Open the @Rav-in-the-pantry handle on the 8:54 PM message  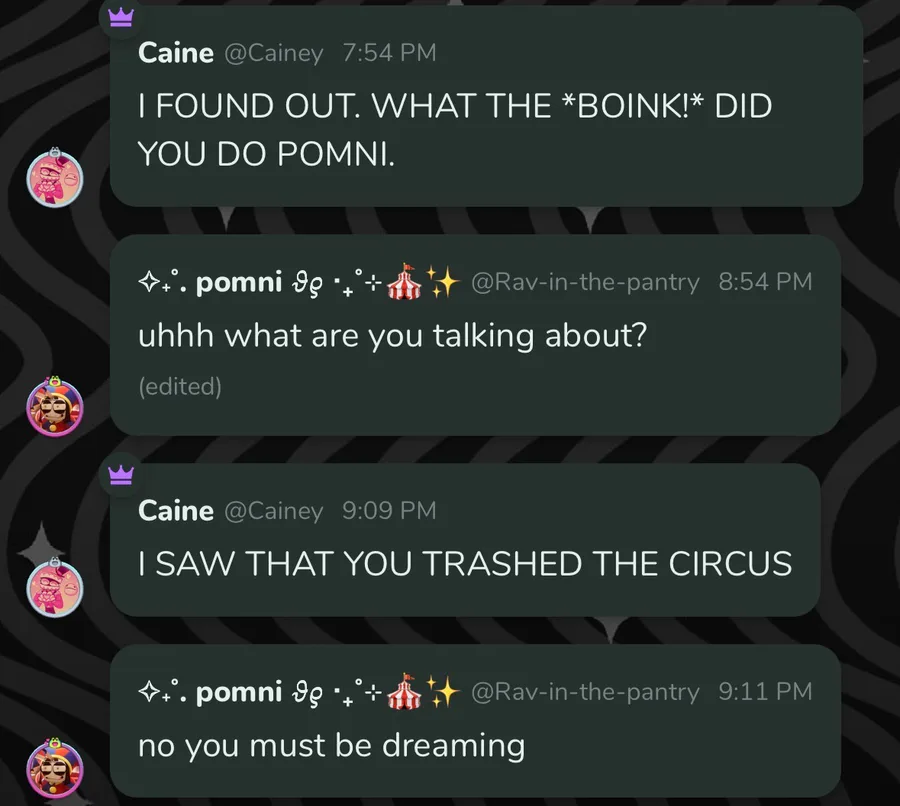[x=585, y=282]
